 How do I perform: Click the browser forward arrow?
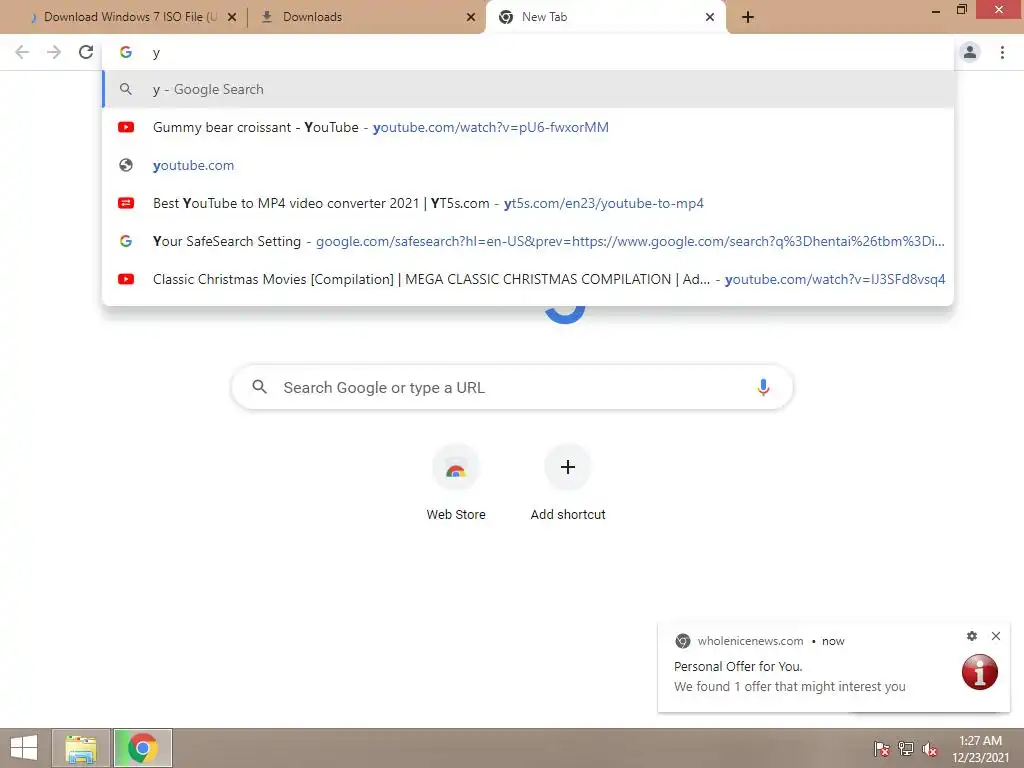point(54,52)
